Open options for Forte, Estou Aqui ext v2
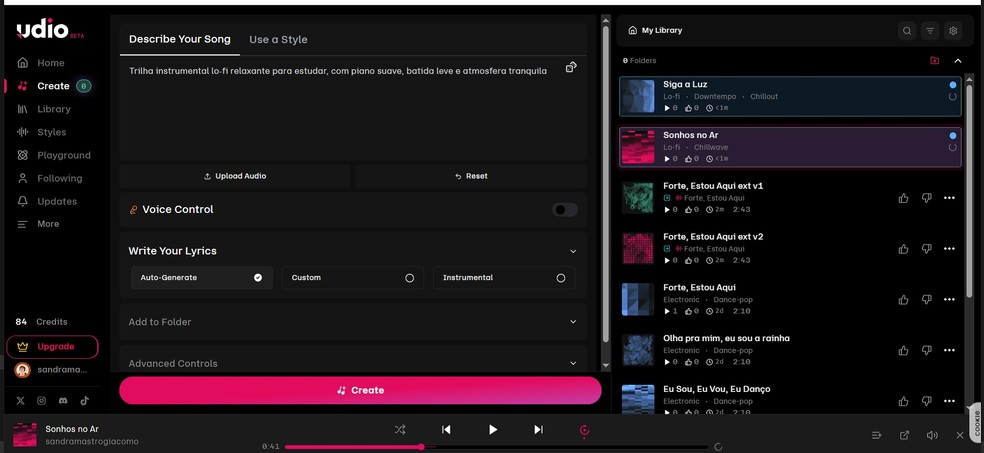This screenshot has width=984, height=453. 949,249
